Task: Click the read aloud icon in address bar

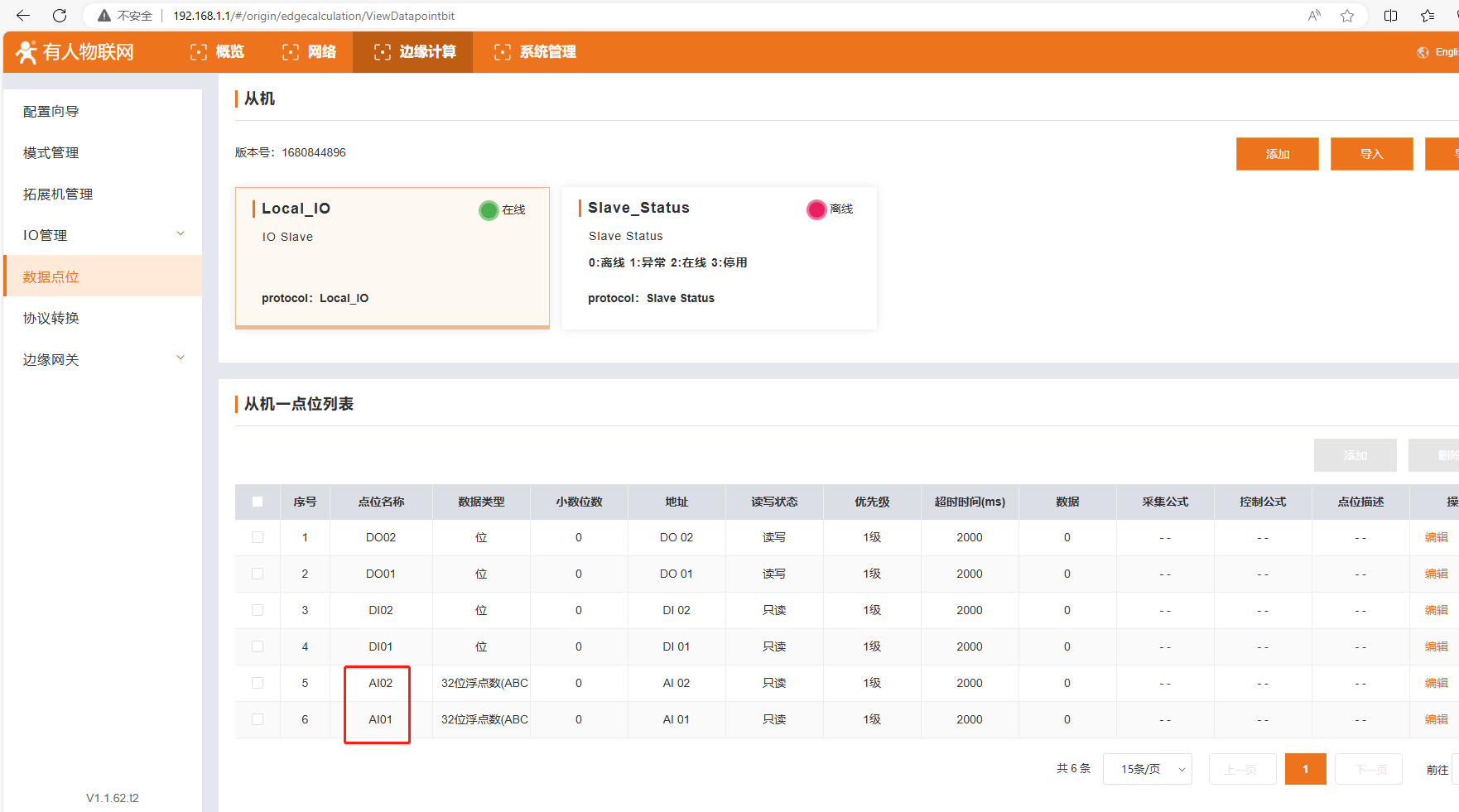Action: [1314, 16]
